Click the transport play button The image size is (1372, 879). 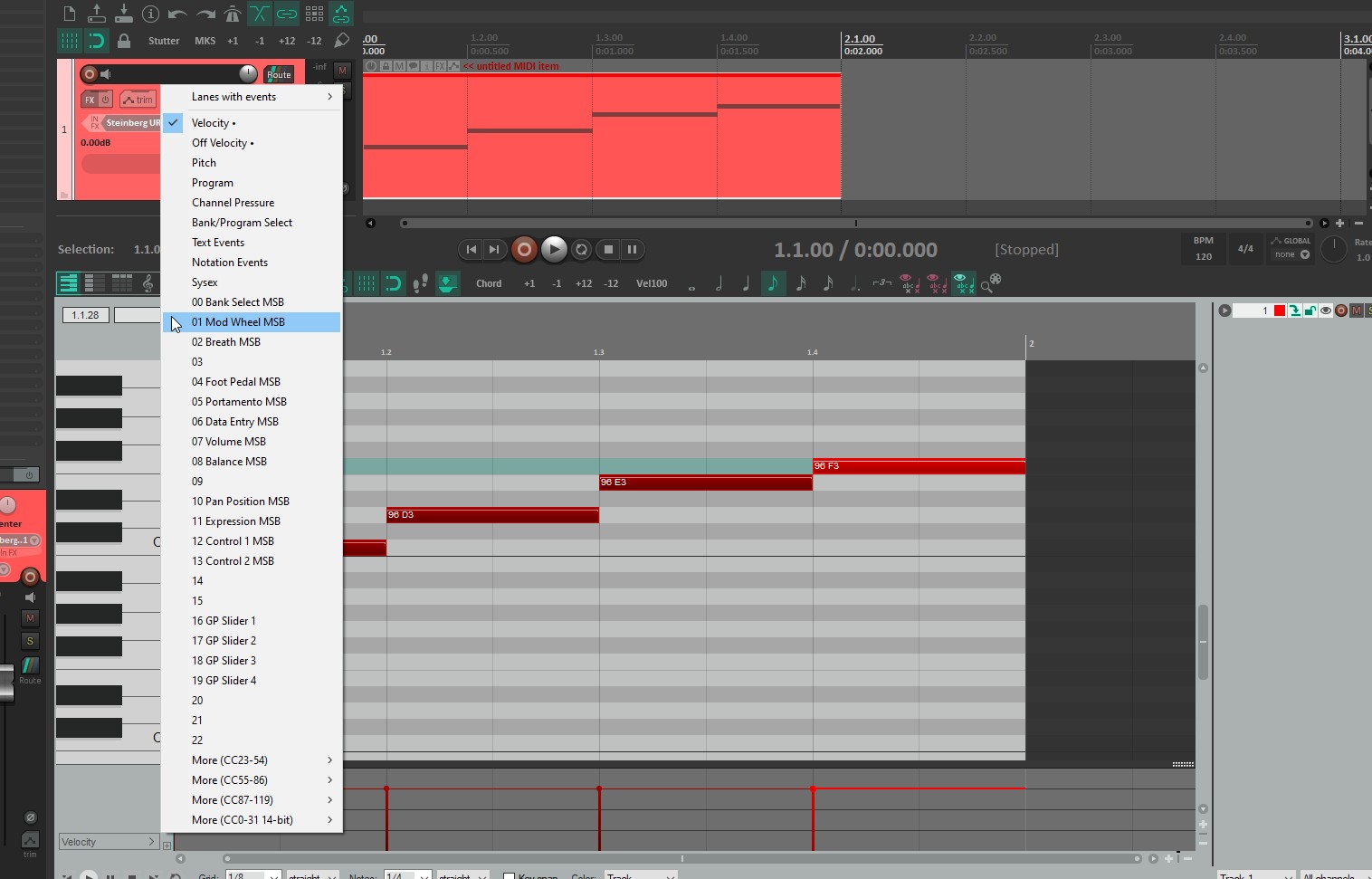[x=554, y=250]
